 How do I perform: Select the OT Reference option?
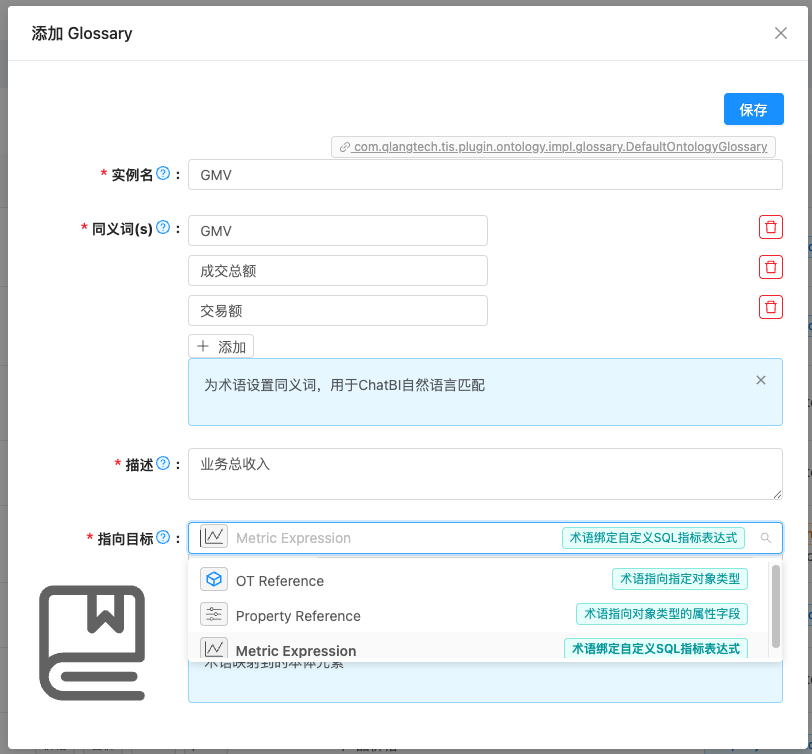[x=478, y=580]
